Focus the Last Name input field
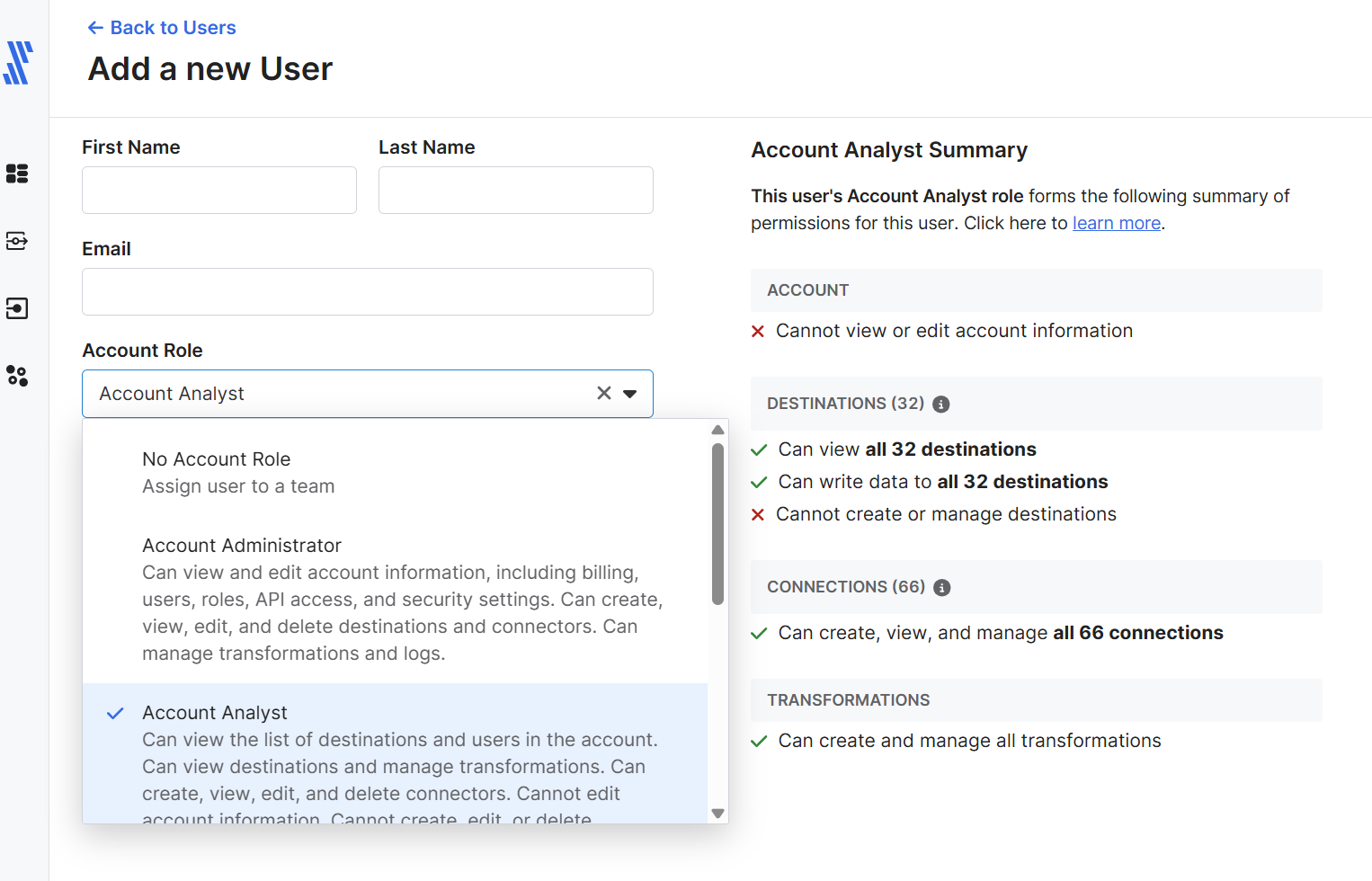 tap(516, 190)
